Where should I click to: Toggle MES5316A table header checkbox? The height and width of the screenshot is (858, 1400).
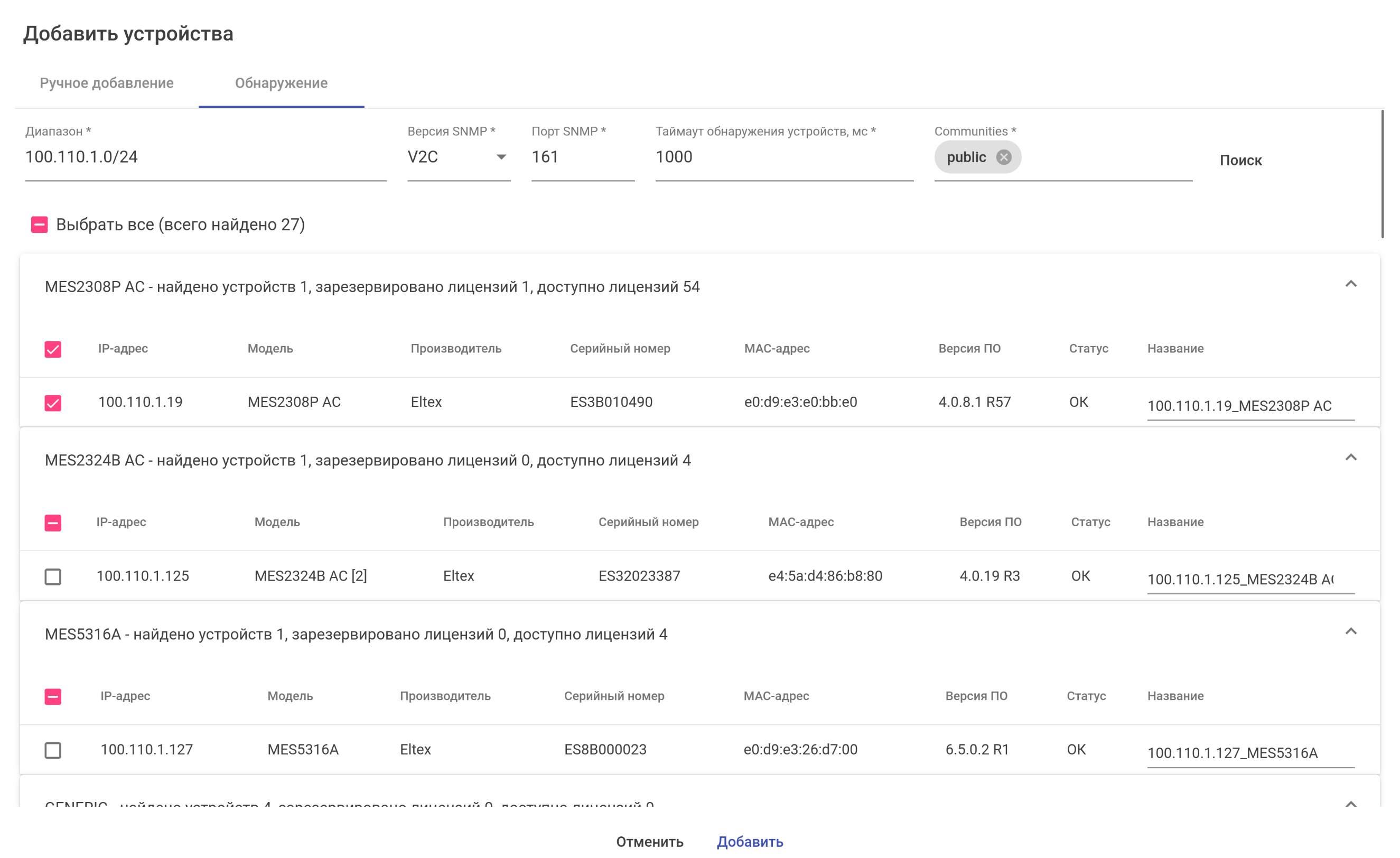(53, 697)
